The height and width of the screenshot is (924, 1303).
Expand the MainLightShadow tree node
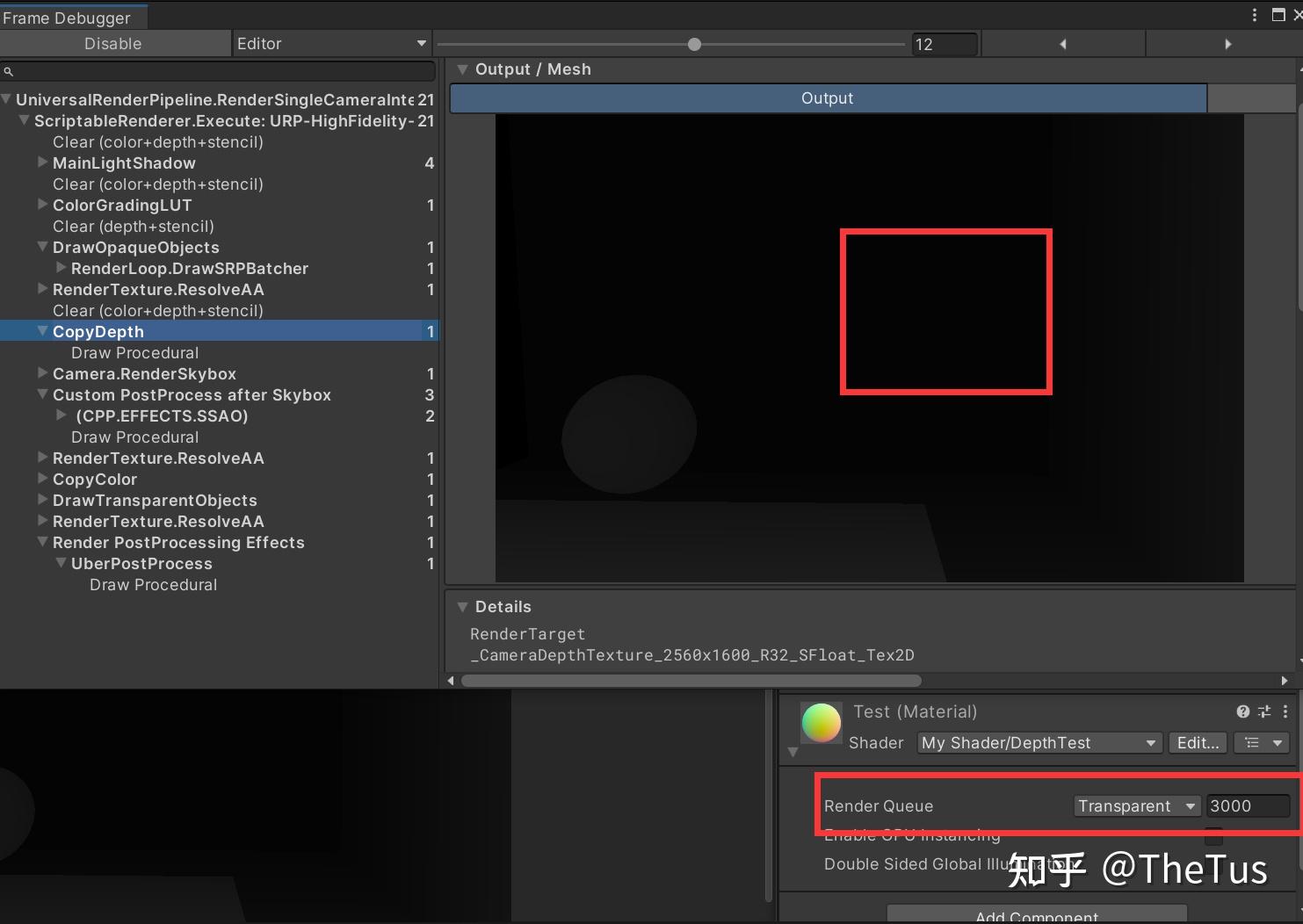coord(42,162)
